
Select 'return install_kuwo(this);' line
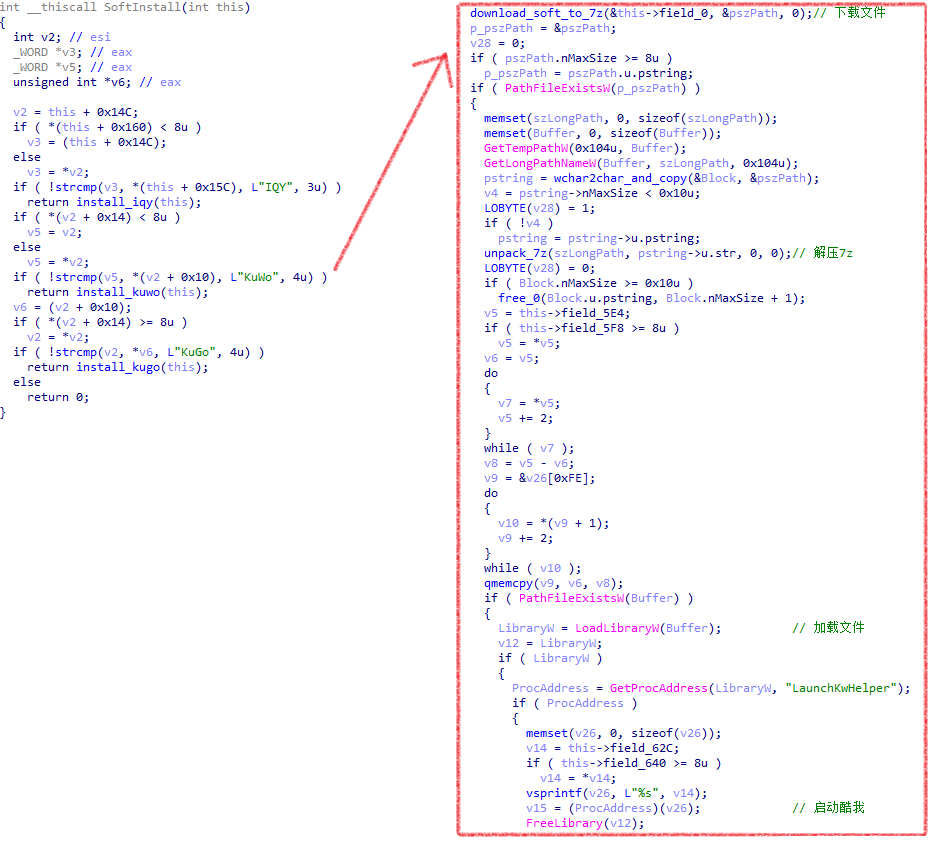pyautogui.click(x=117, y=292)
